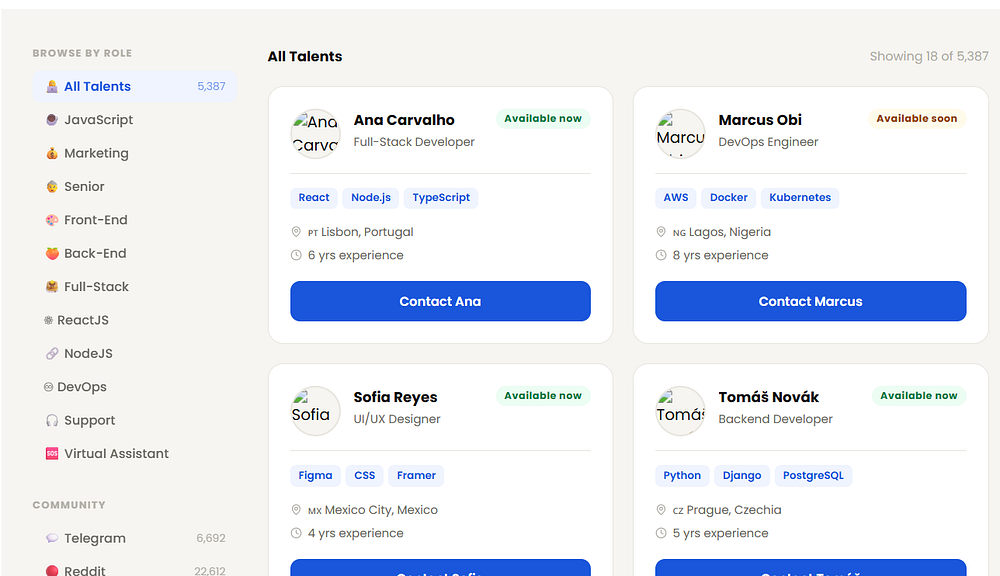Click the Front-End role emoji icon
Image resolution: width=1000 pixels, height=576 pixels.
[x=52, y=220]
